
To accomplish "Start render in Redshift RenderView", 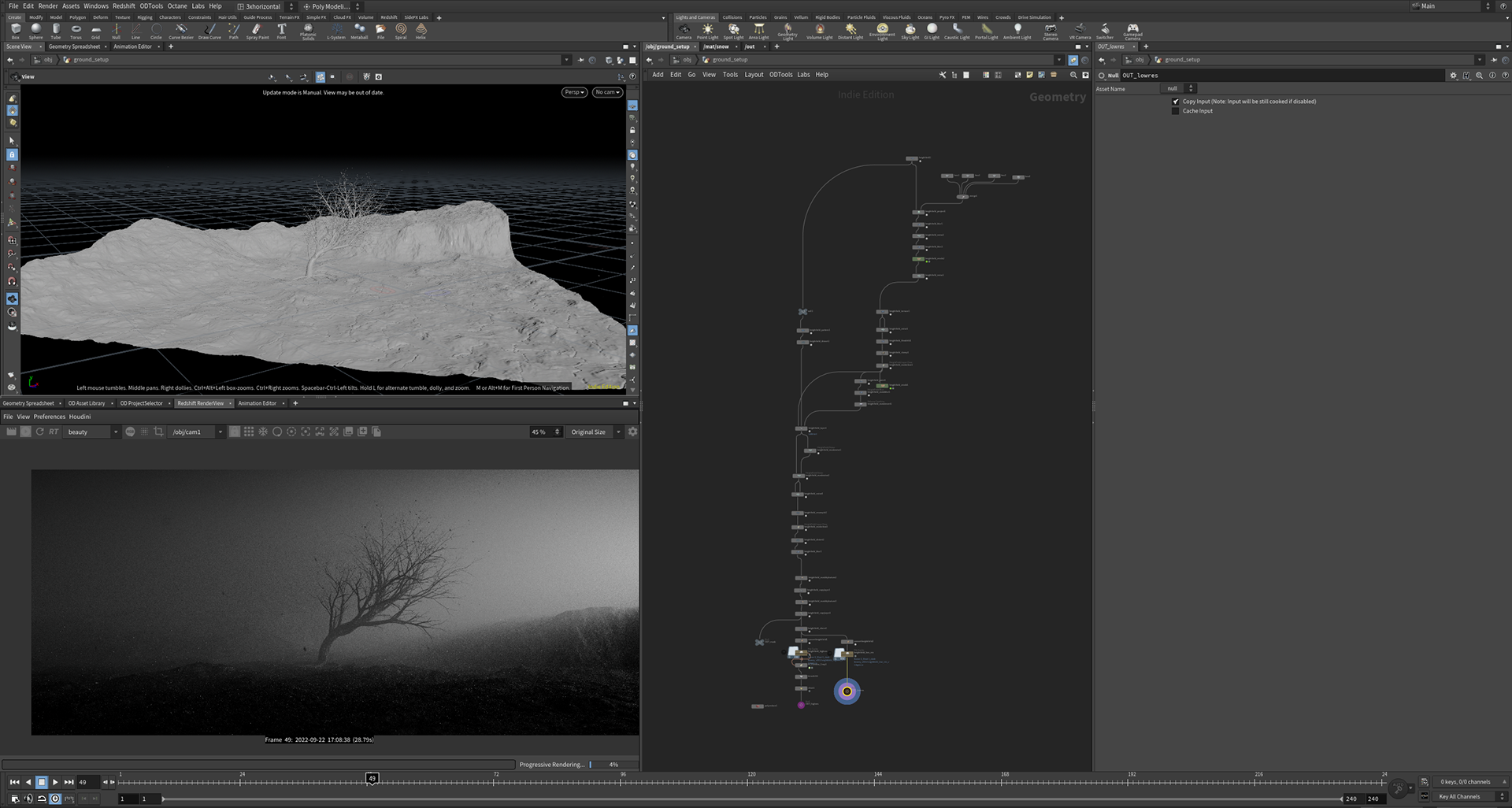I will [11, 432].
